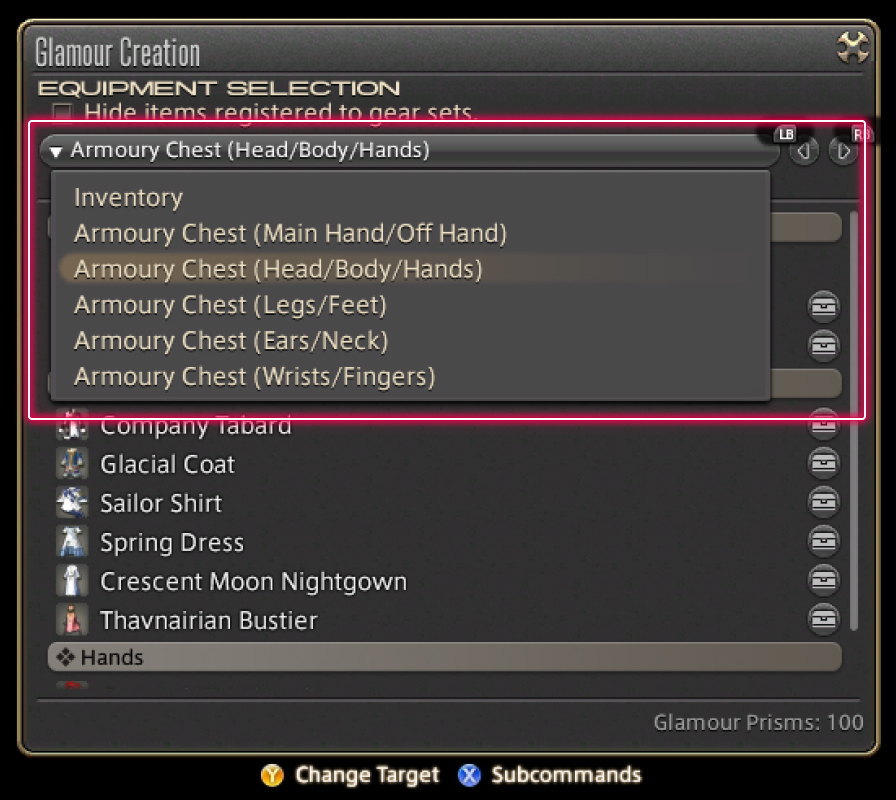Click armoury chest icon beside Spring Dress
The width and height of the screenshot is (896, 800).
click(x=823, y=542)
